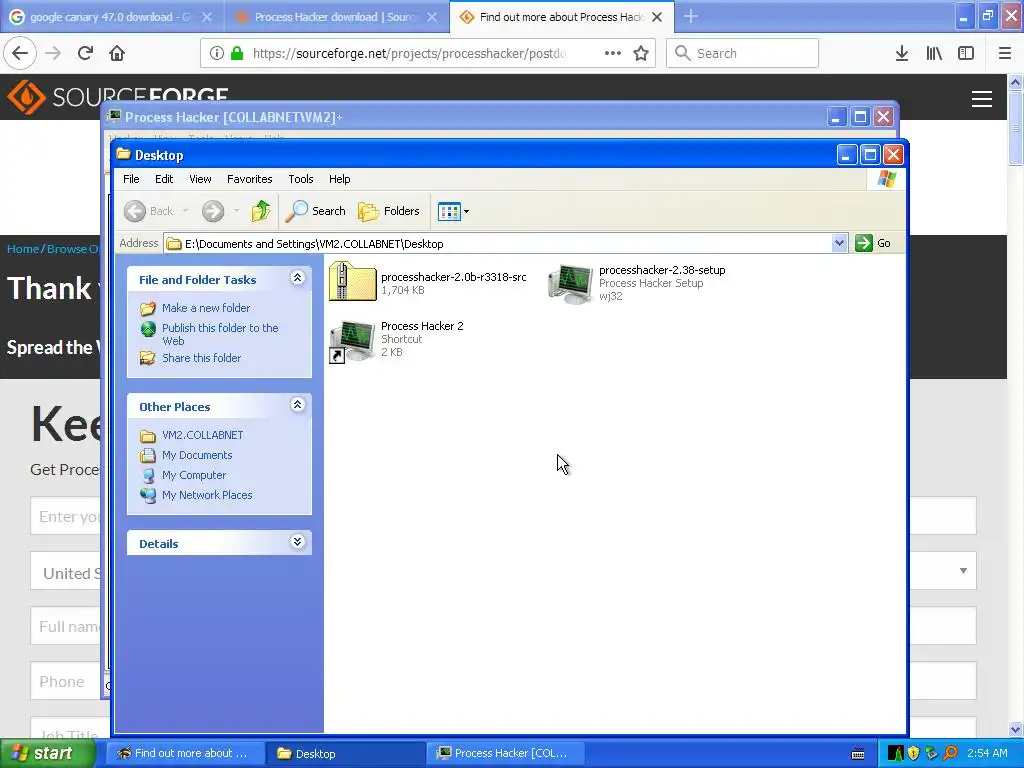Switch to Find out more about taskbar button
1024x768 pixels.
186,753
